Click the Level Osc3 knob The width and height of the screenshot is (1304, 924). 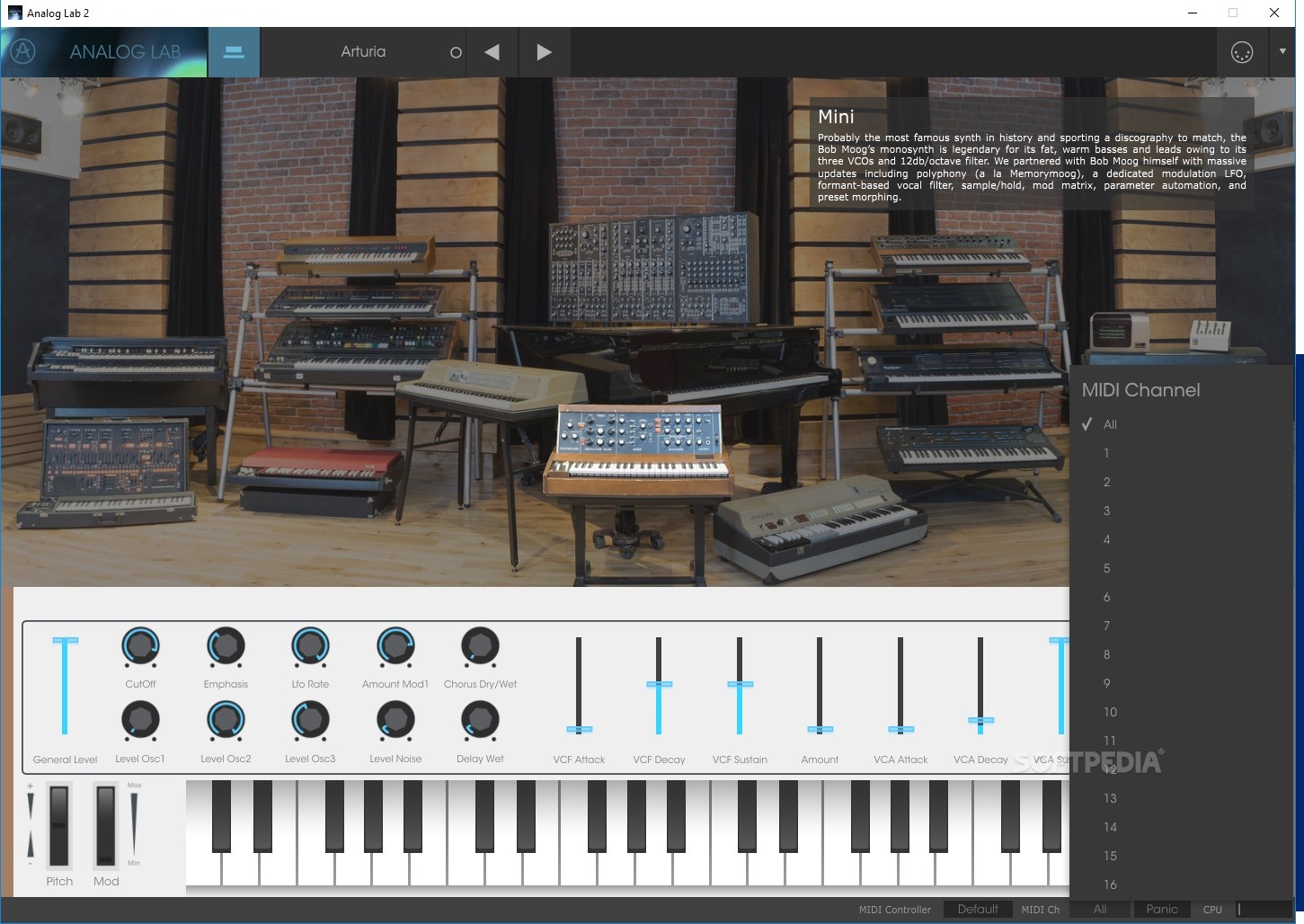pos(310,721)
